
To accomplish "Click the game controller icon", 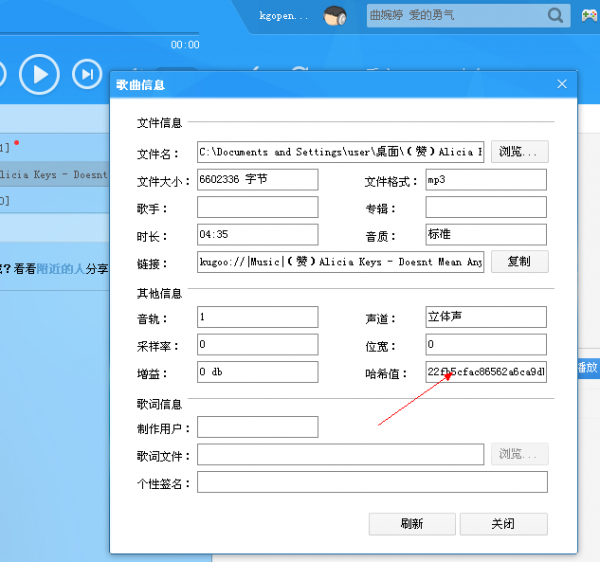I will pos(588,16).
